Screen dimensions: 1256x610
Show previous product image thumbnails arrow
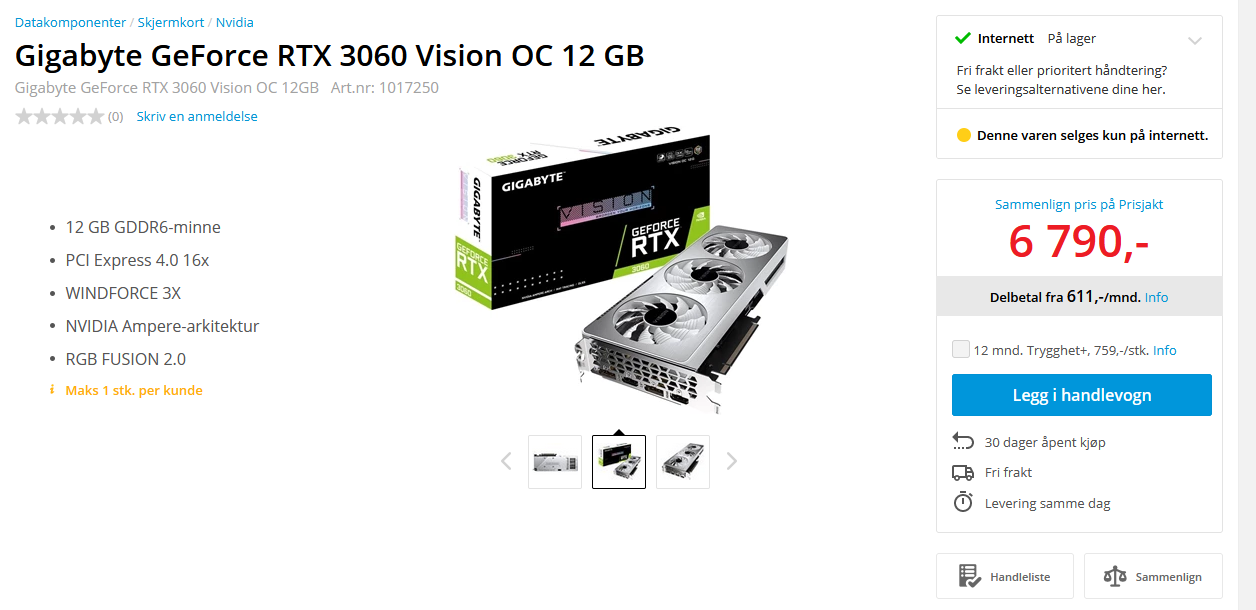click(x=506, y=461)
